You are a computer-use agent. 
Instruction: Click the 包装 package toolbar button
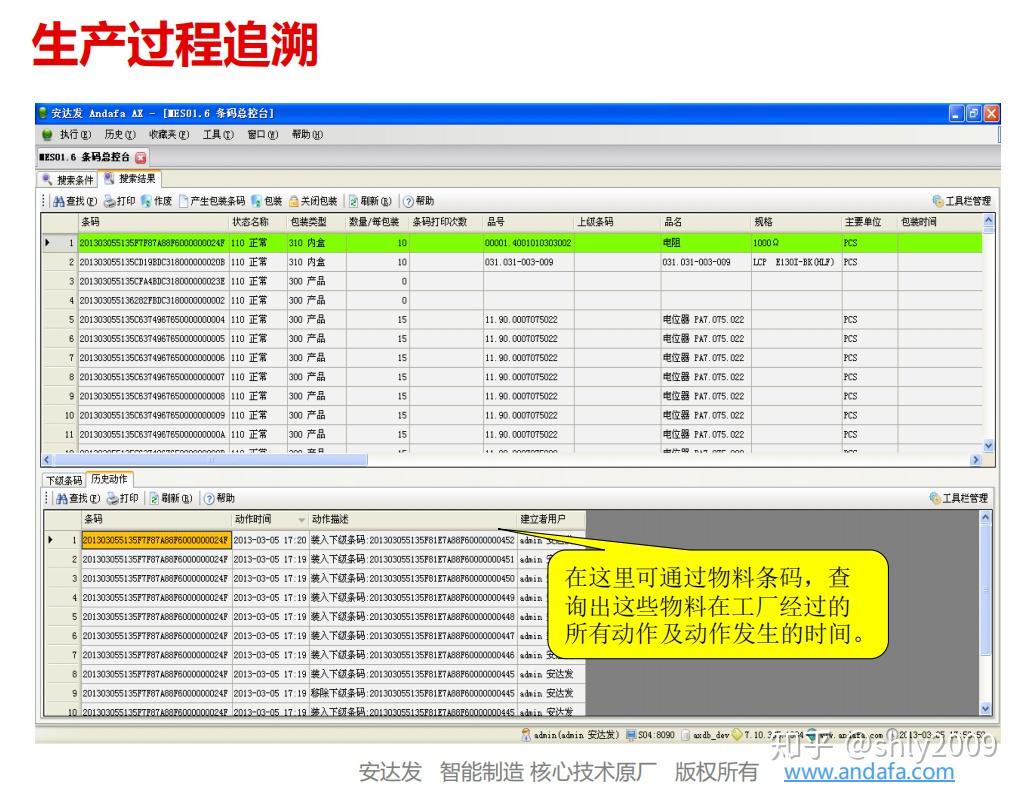267,201
